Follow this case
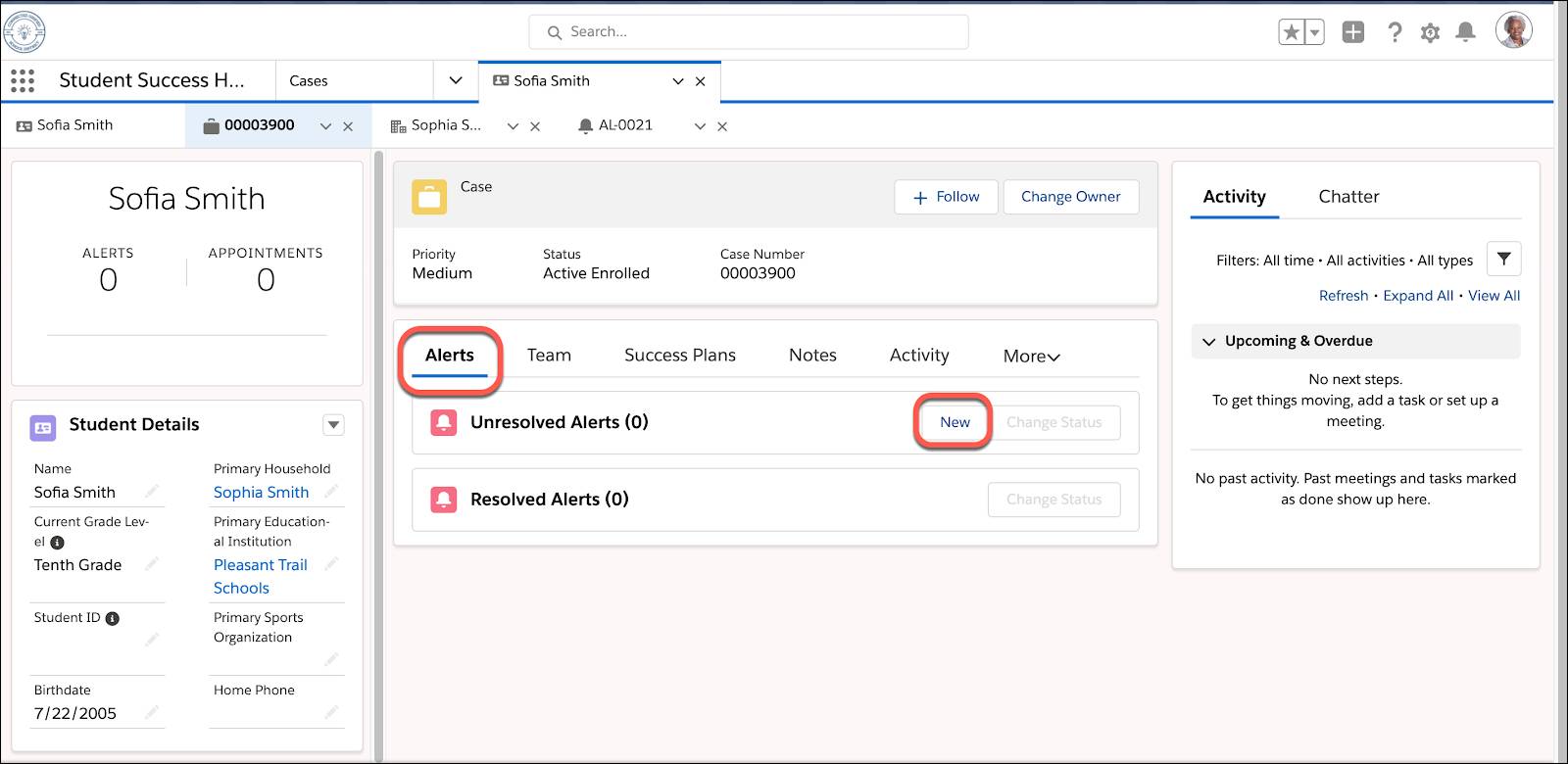1568x764 pixels. (946, 197)
